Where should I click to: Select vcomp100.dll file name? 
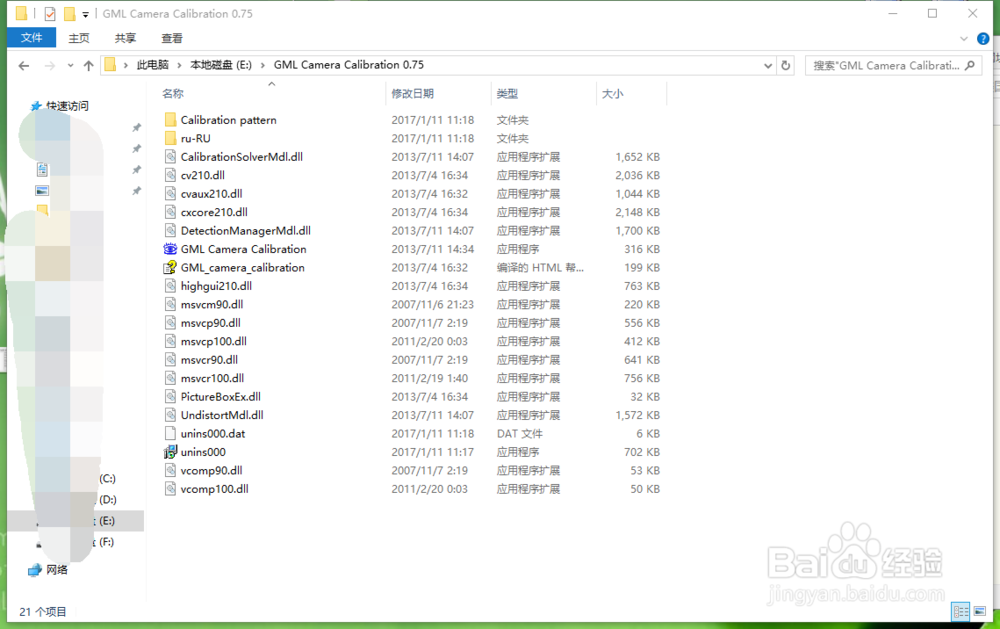click(214, 489)
